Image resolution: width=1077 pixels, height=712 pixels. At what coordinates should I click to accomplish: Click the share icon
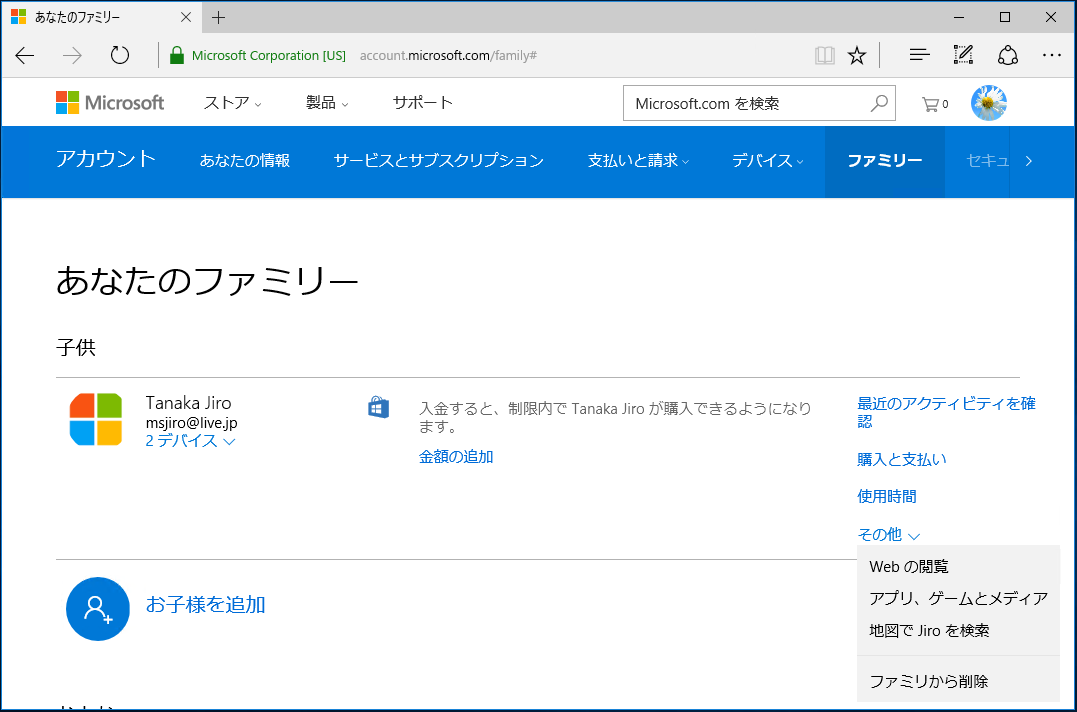tap(1008, 55)
